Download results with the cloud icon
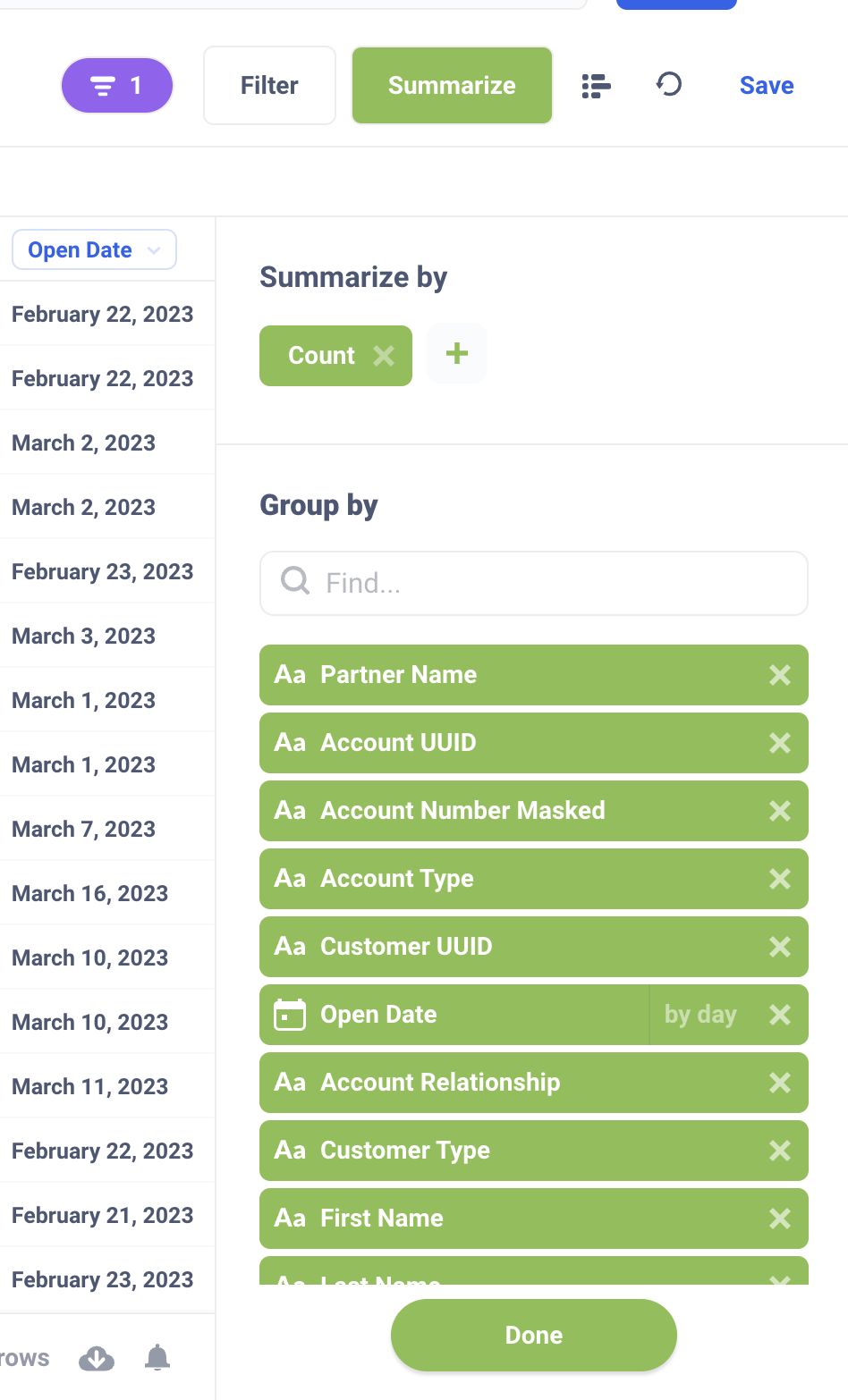 point(97,1359)
